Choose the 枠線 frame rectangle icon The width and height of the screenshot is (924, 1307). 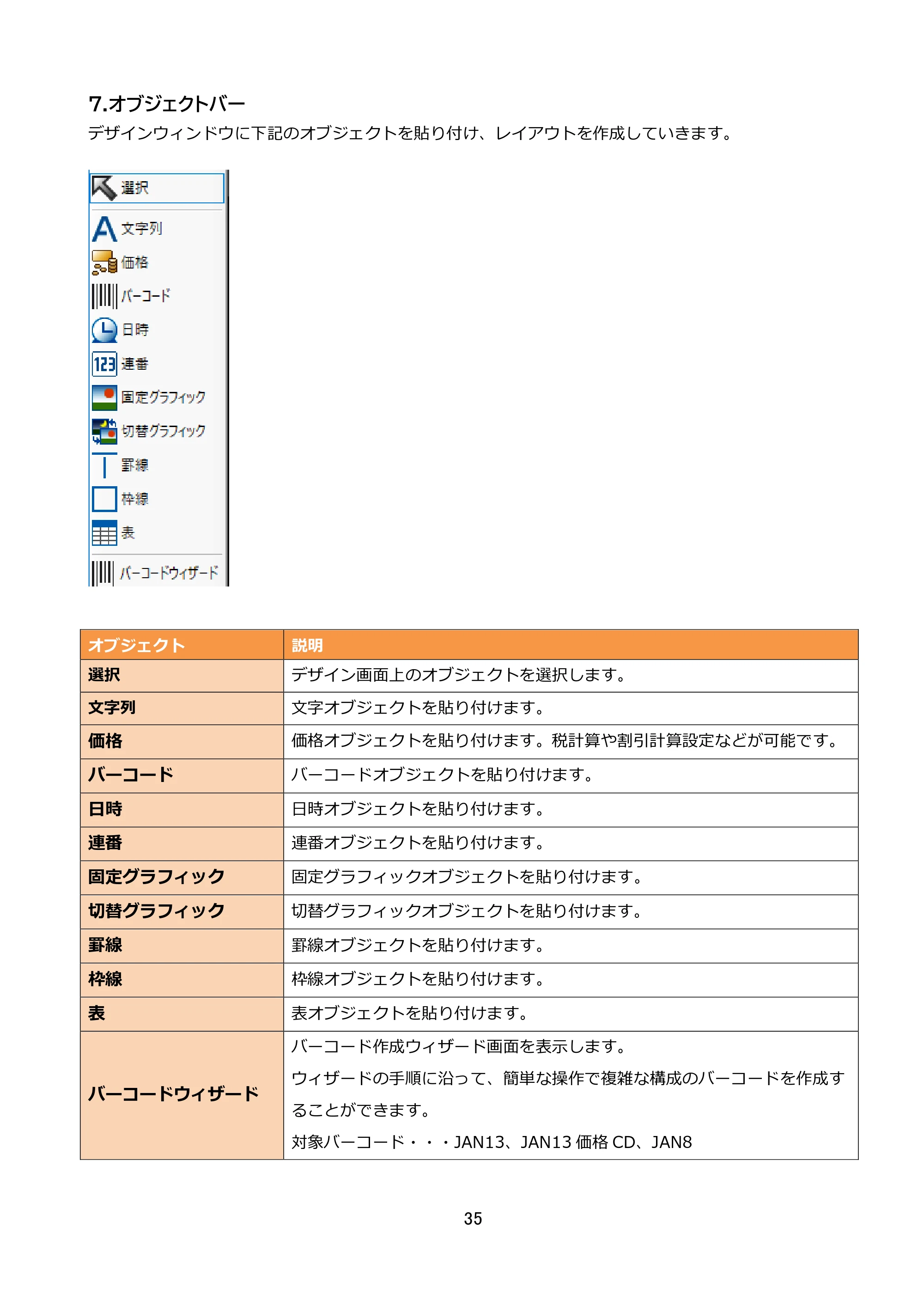pos(104,499)
